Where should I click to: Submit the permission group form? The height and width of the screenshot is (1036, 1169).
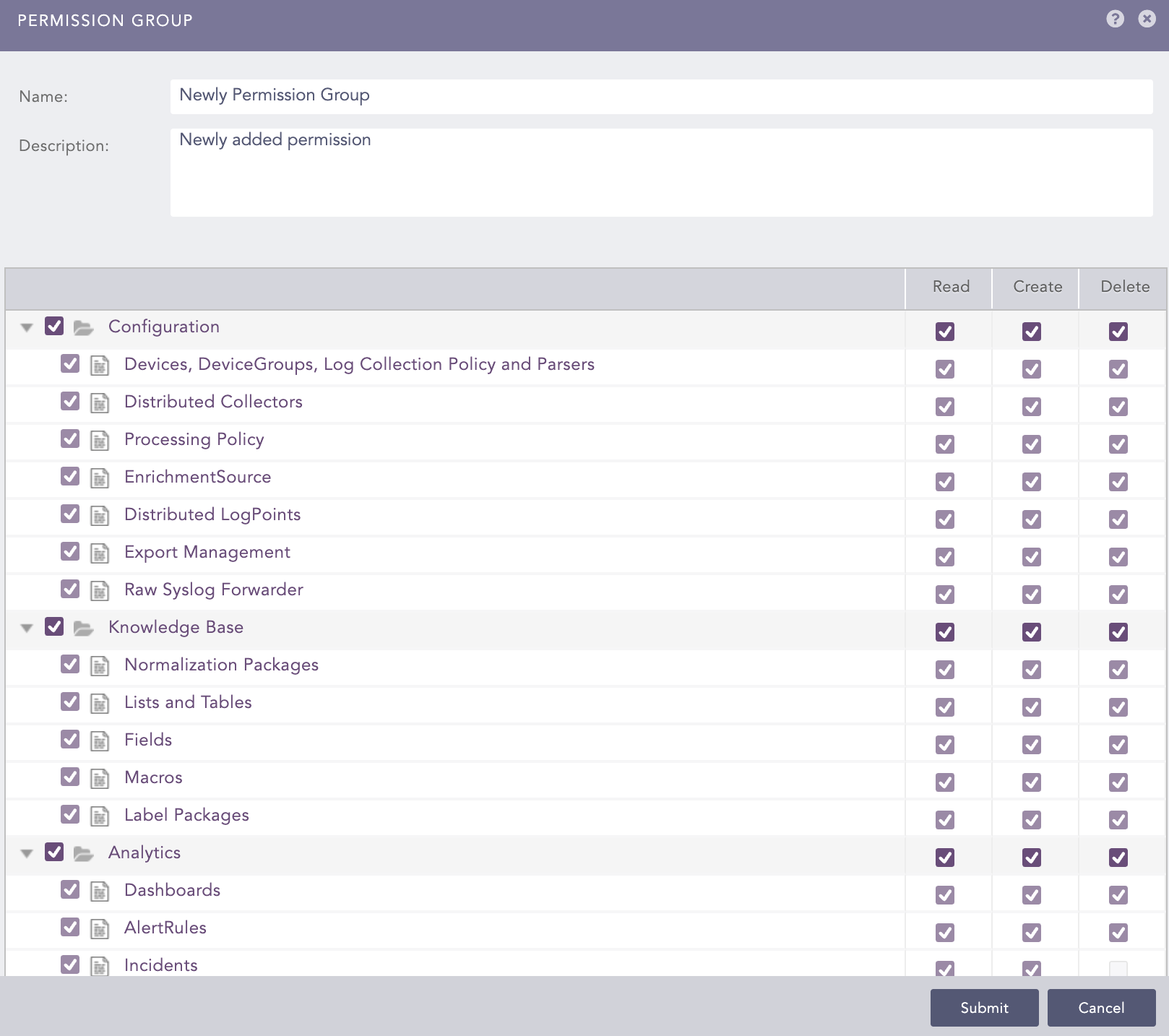click(x=984, y=1008)
